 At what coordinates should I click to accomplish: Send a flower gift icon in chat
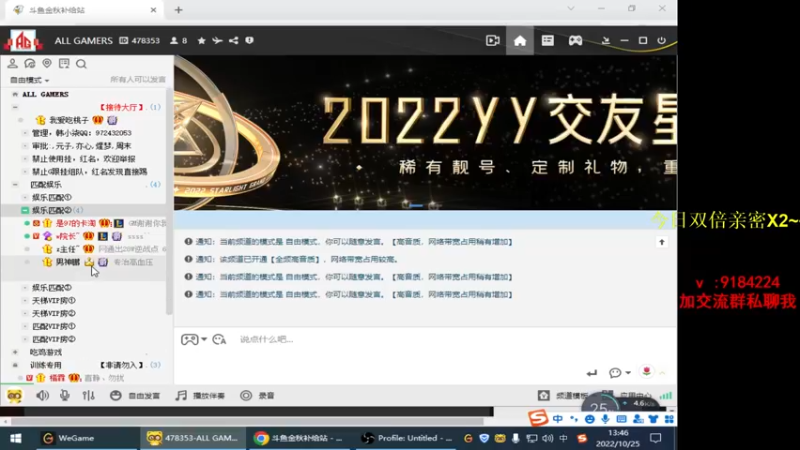coord(646,372)
